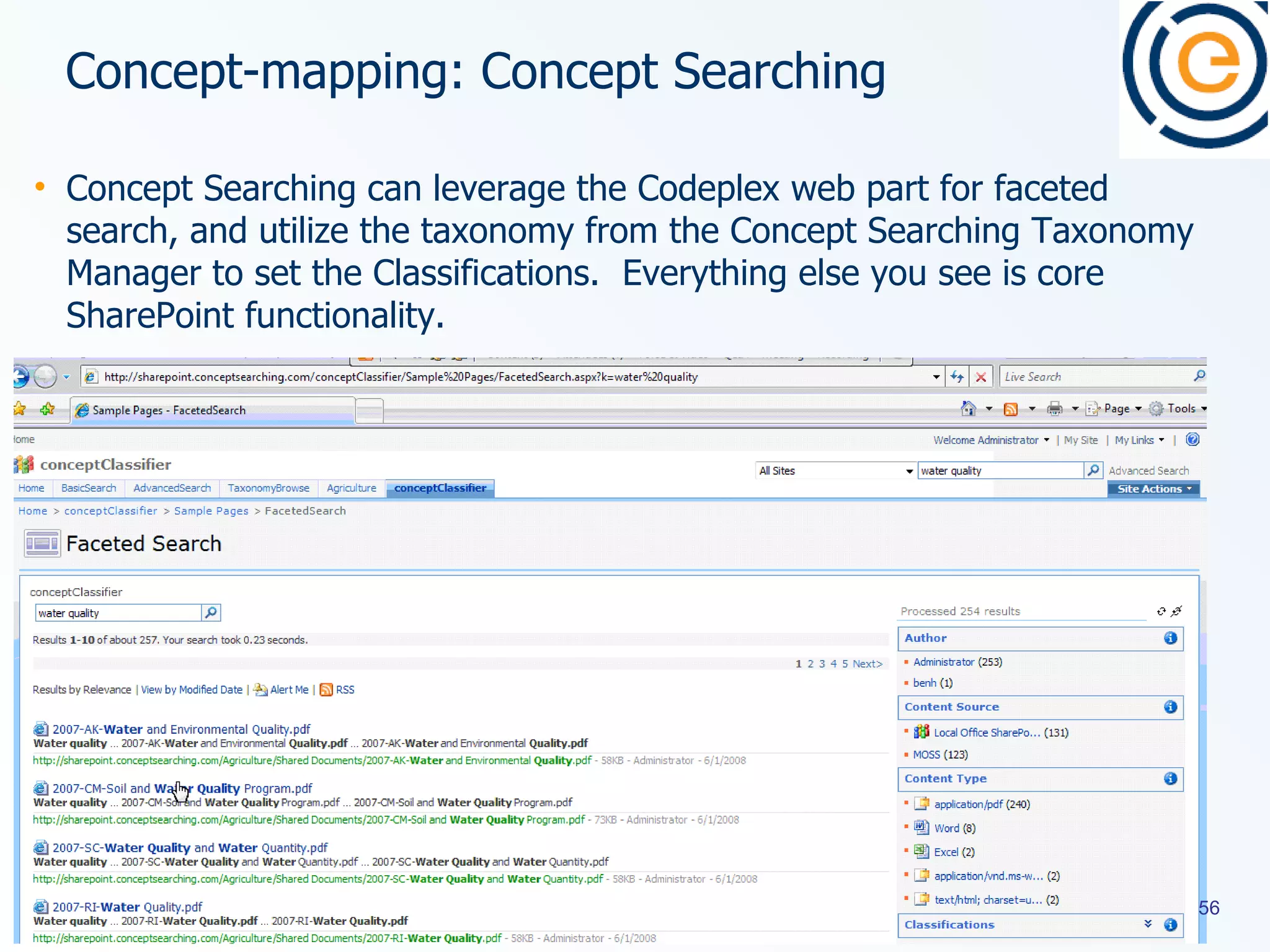The height and width of the screenshot is (952, 1270).
Task: Click the conceptClassifier site logo icon
Action: 24,464
